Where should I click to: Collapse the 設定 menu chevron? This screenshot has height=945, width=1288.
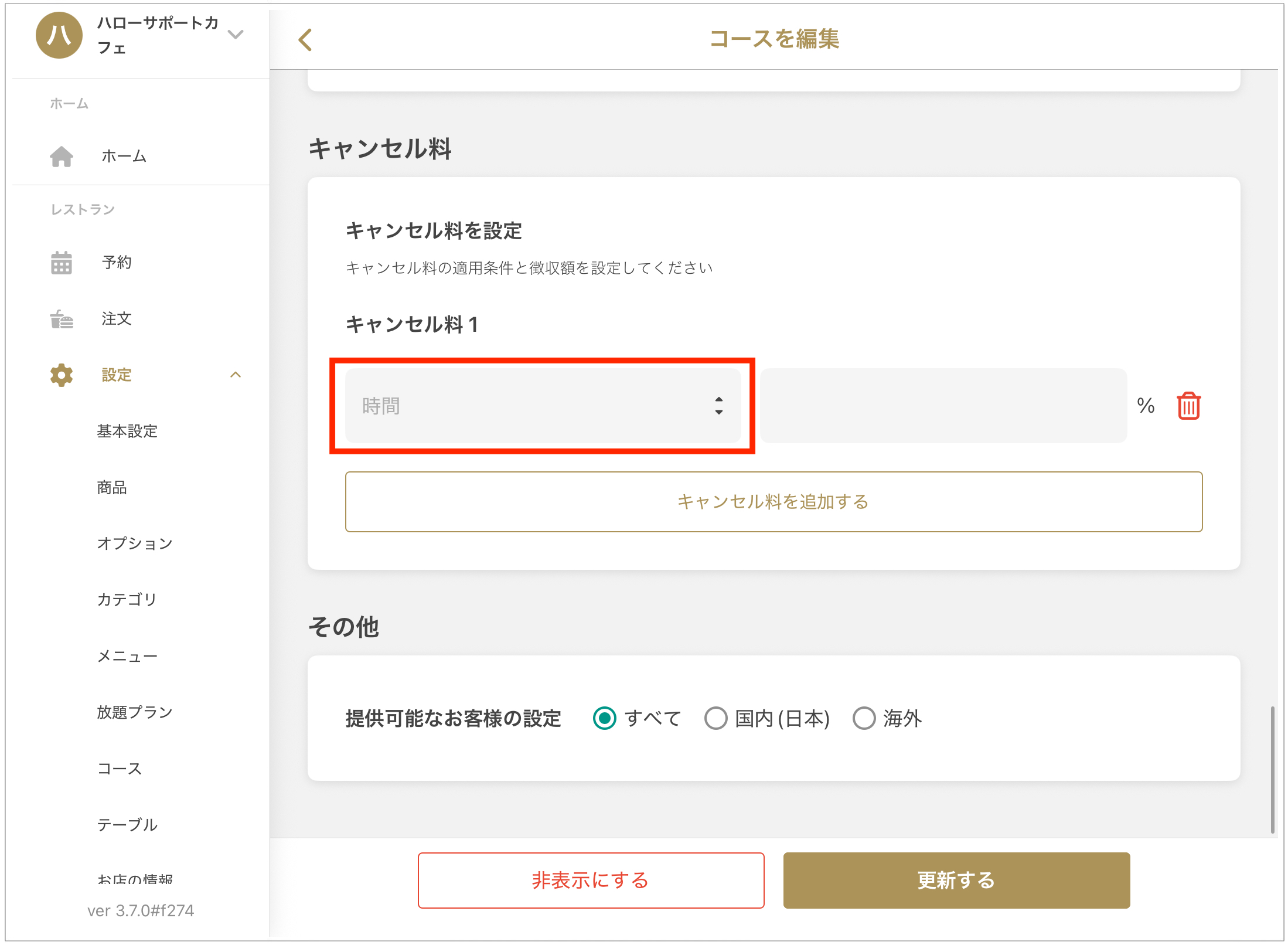236,375
